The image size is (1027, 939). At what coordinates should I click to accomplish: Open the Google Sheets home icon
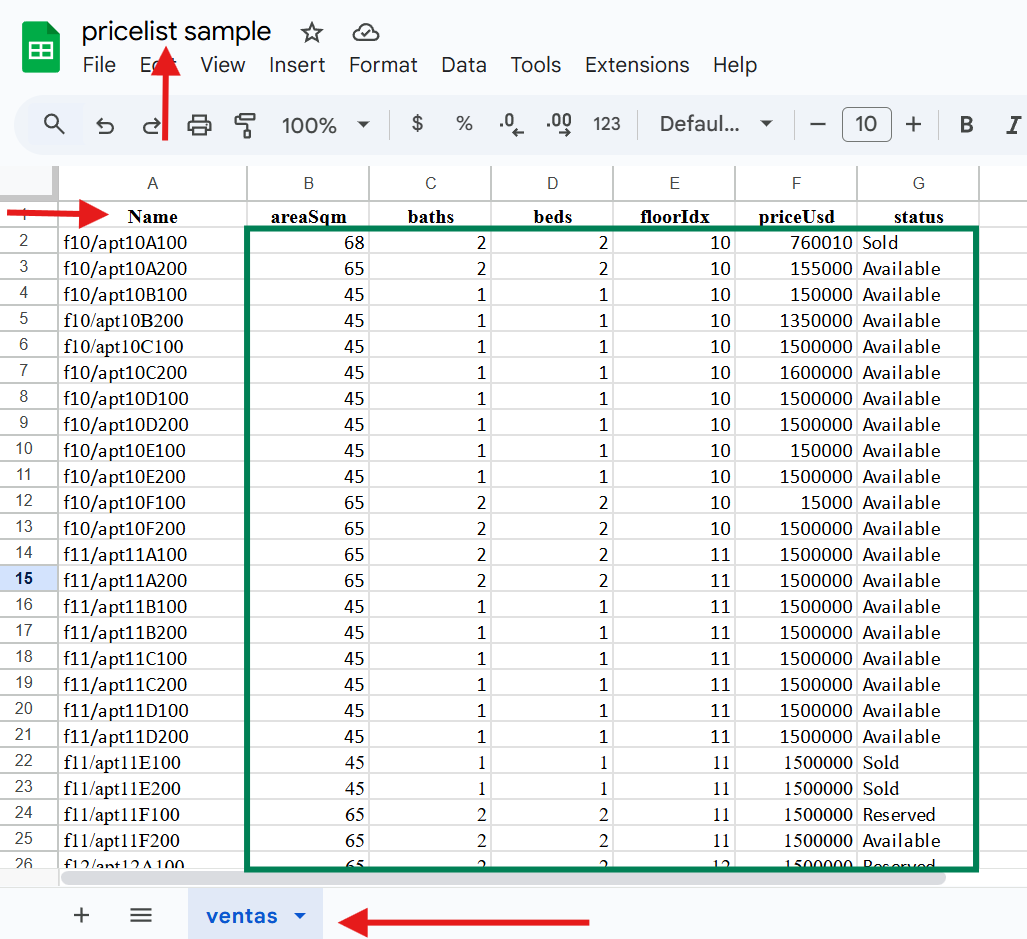41,46
